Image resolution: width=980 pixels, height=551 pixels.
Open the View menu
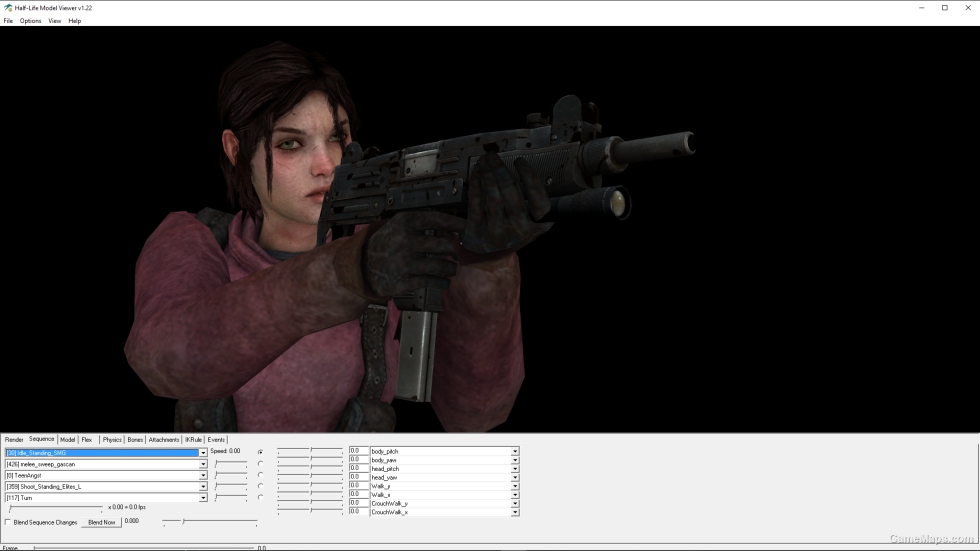(55, 21)
